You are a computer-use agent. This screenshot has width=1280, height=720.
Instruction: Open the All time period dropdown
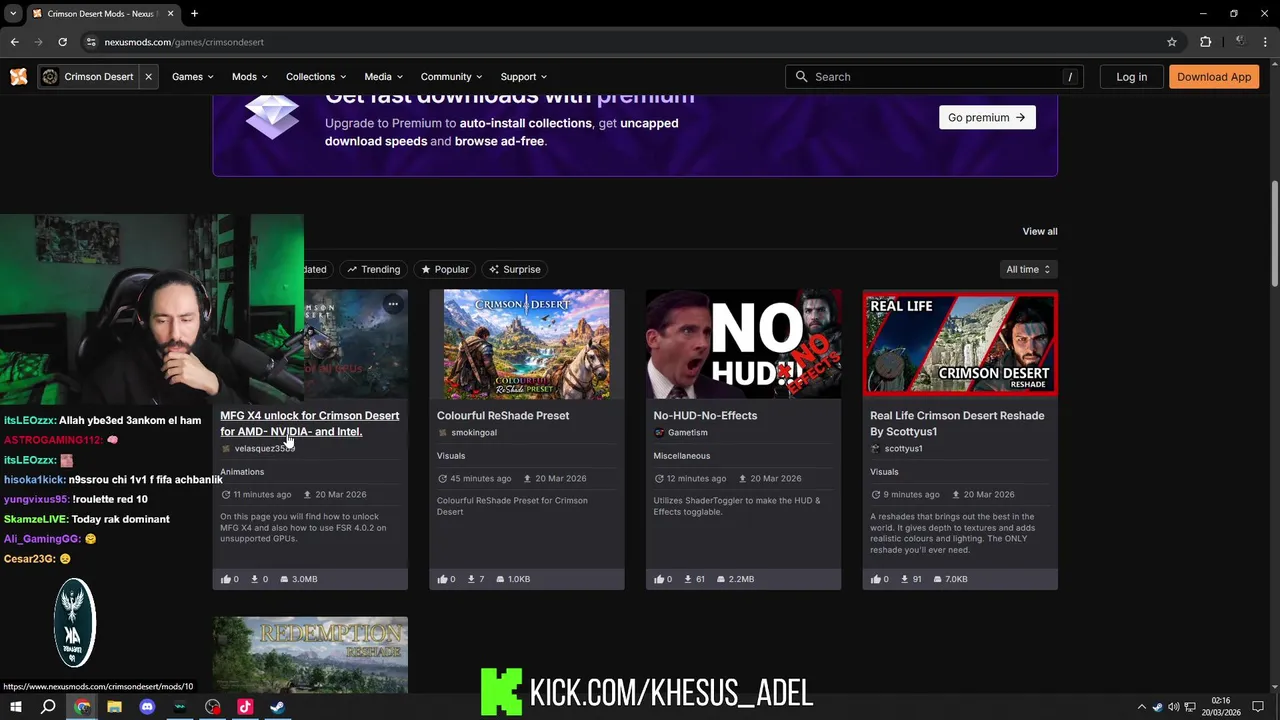click(1028, 269)
